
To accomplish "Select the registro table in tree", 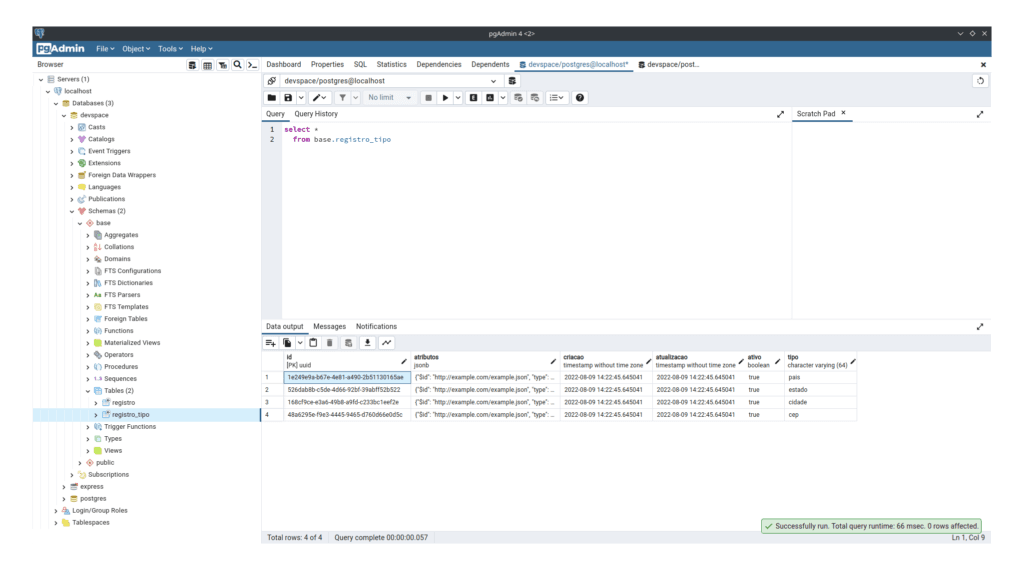I will click(x=123, y=403).
